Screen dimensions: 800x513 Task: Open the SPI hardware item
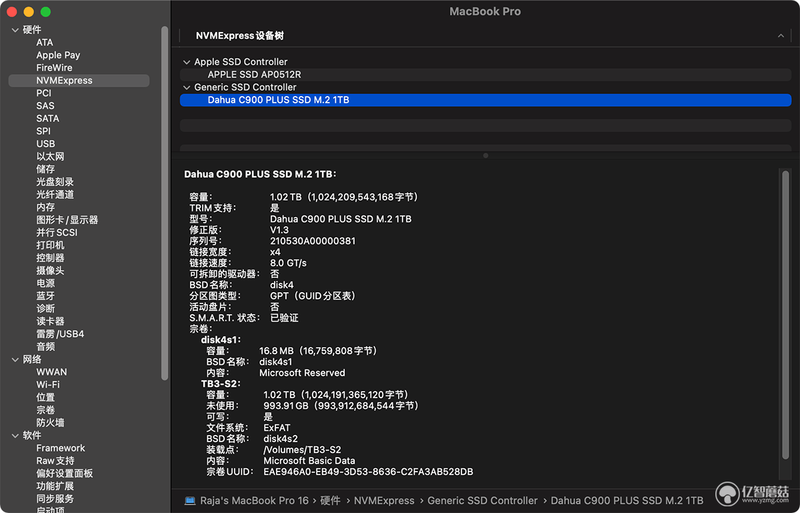(43, 131)
